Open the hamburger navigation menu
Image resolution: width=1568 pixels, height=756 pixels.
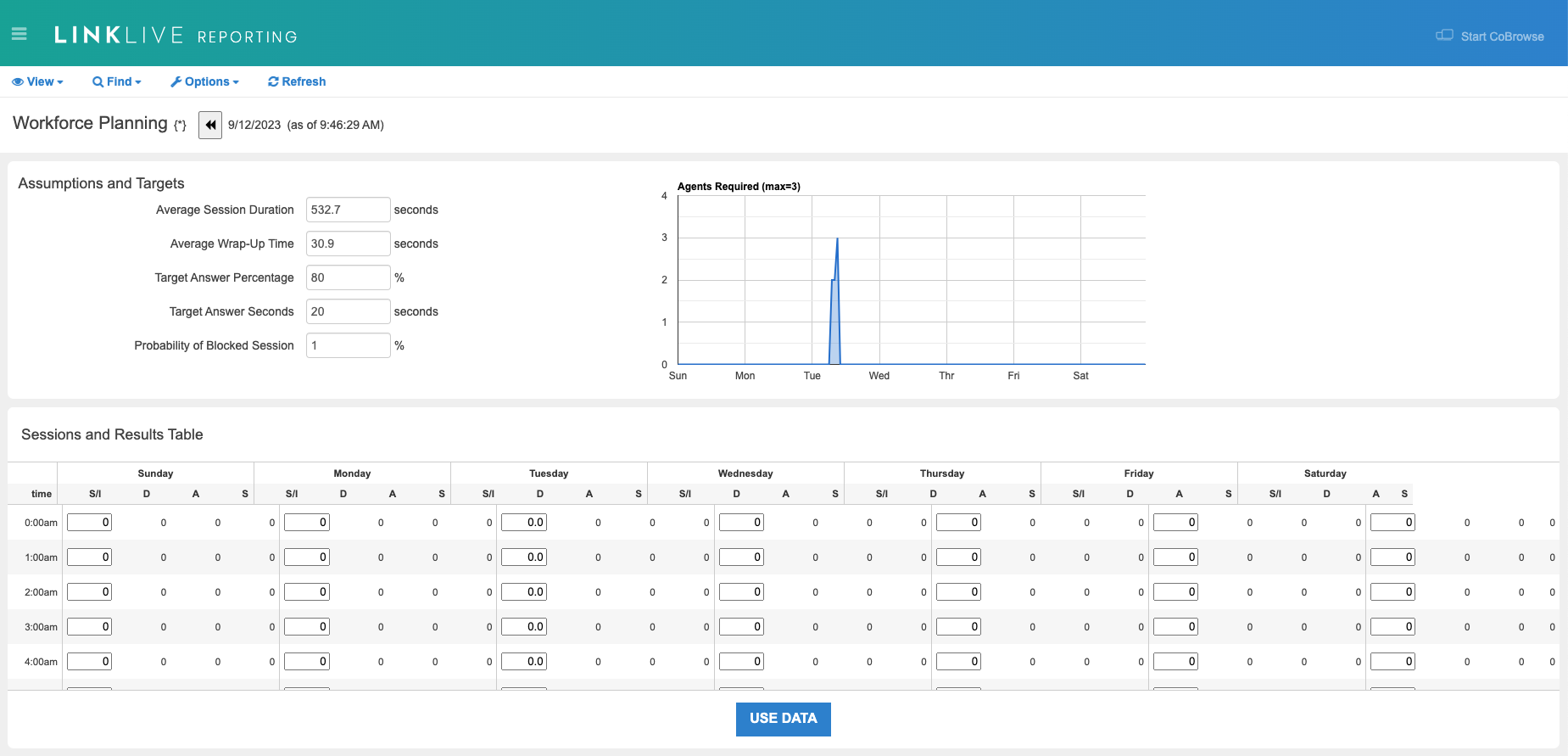[20, 34]
